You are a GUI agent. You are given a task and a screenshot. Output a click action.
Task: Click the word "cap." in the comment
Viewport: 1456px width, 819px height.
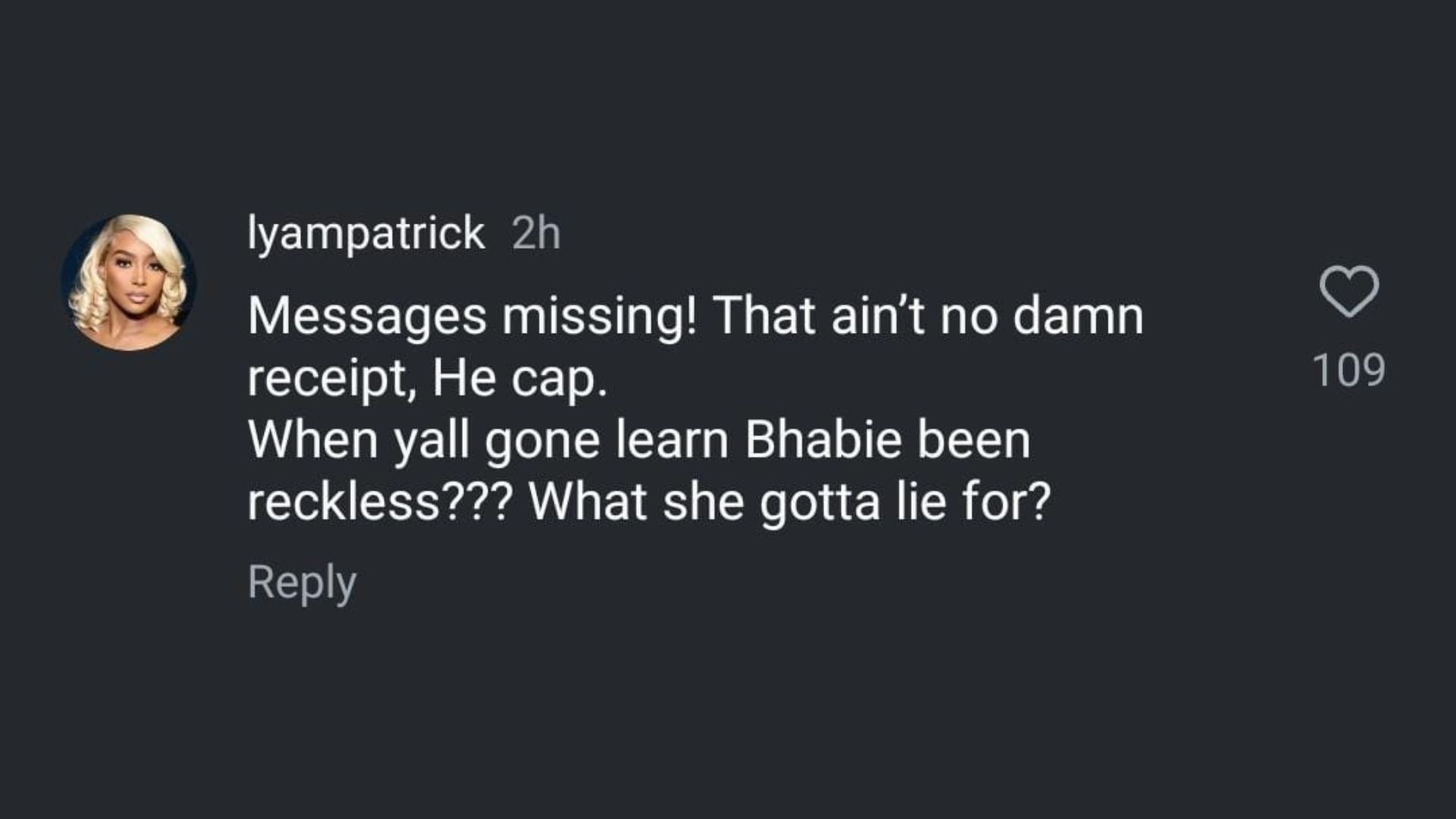click(559, 378)
